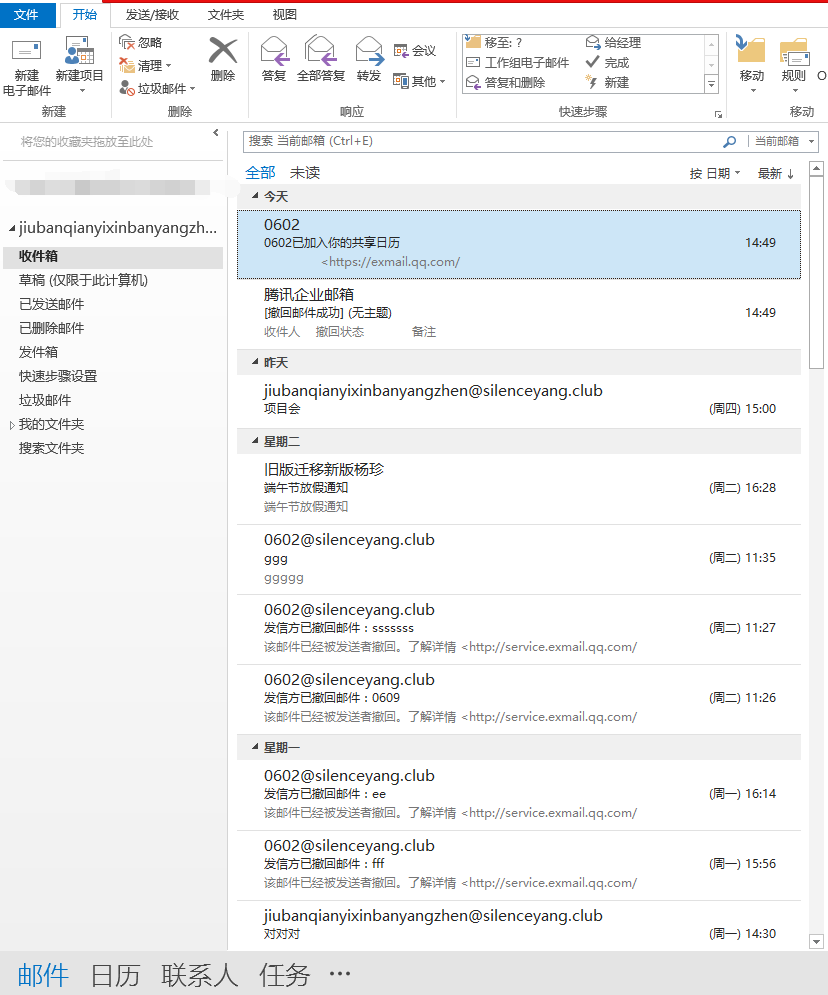The image size is (828, 995).
Task: Collapse the folder pane arrow
Action: 216,133
